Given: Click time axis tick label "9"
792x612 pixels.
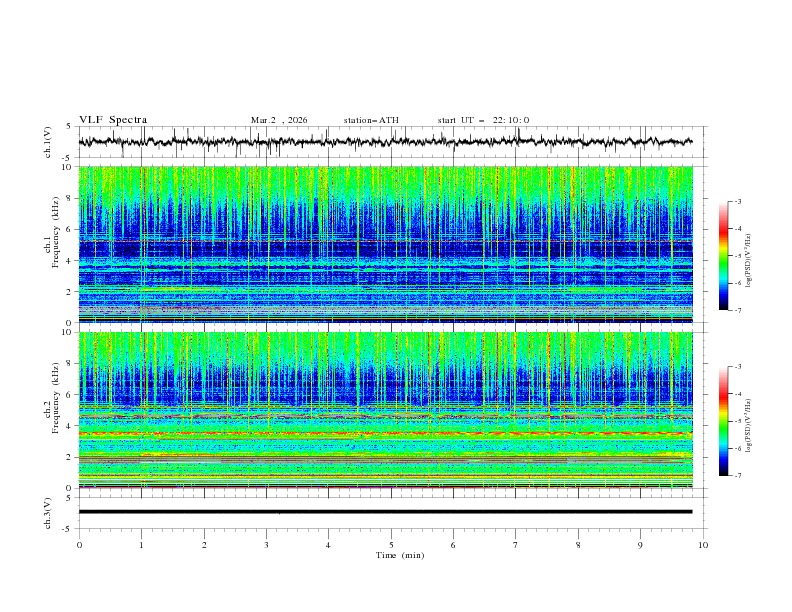Looking at the screenshot, I should (x=640, y=545).
